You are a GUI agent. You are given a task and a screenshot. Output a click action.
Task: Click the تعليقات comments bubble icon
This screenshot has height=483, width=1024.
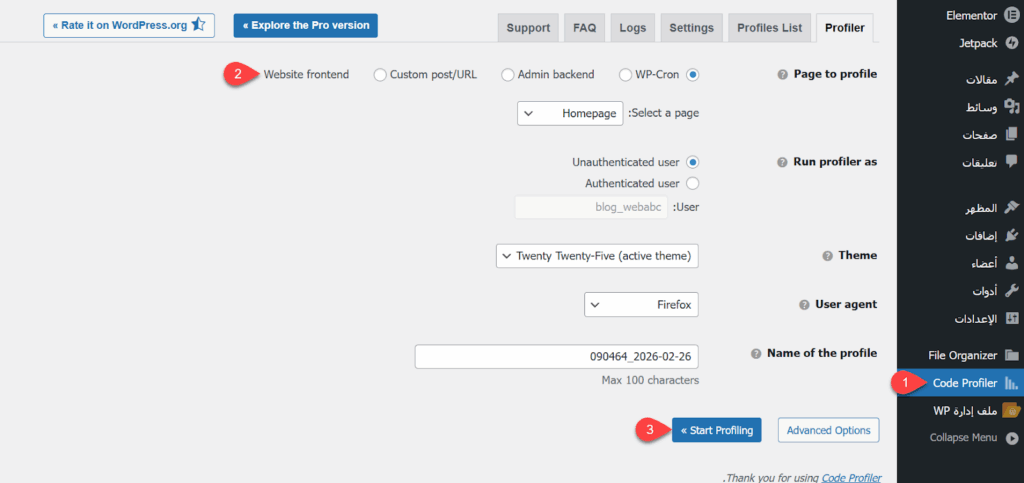1012,161
